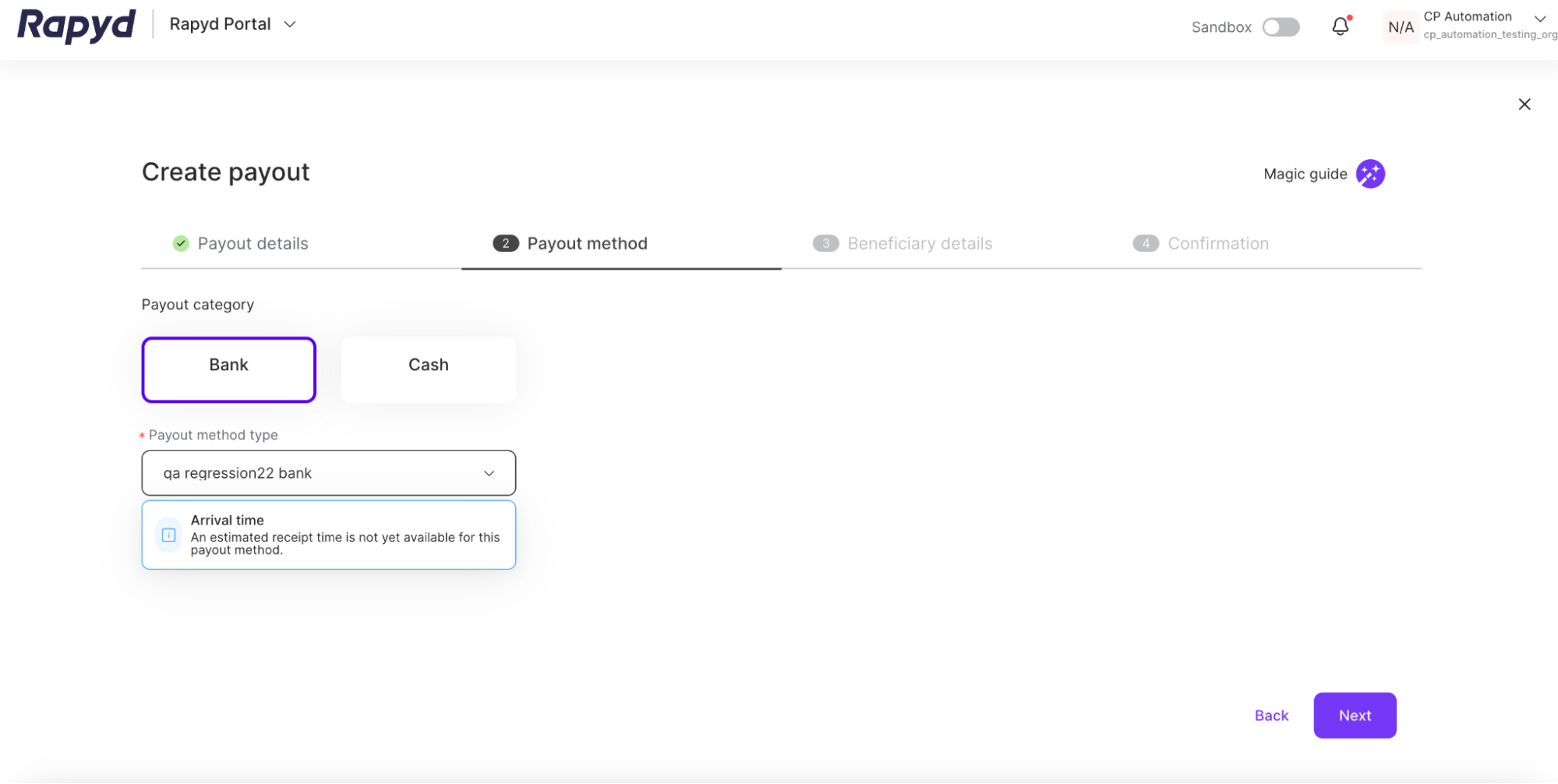Click the step 3 Beneficiary details circle
1558x784 pixels.
[826, 242]
